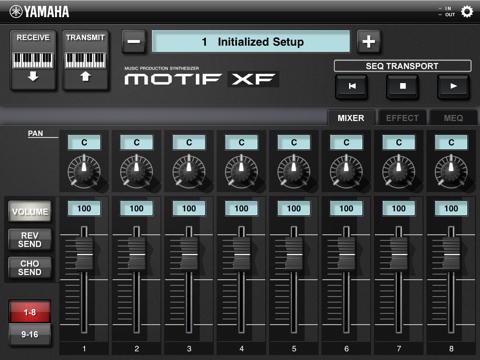Select volume value 100 of part 1

84,208
